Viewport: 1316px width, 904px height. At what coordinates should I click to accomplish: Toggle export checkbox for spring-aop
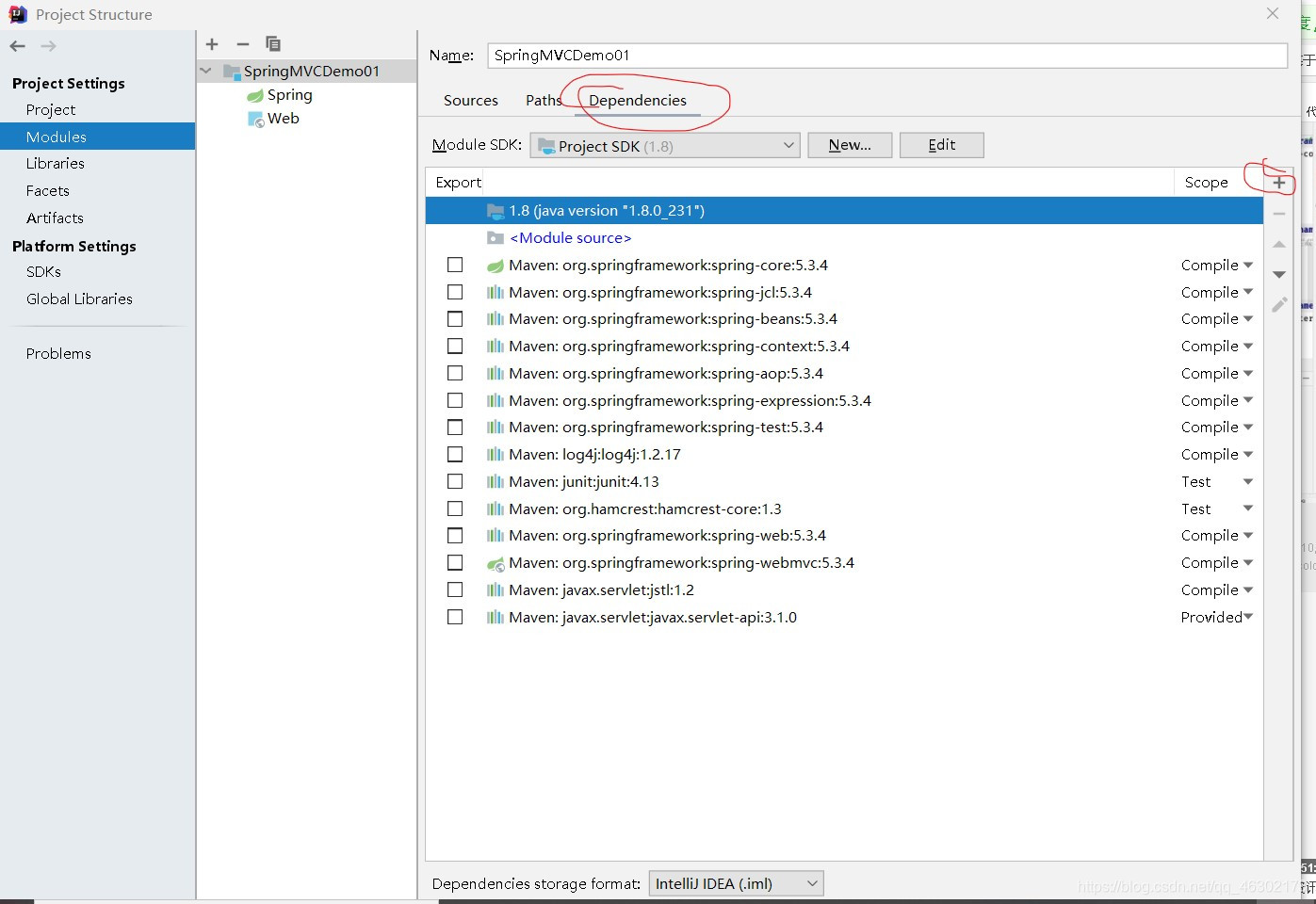(x=455, y=374)
